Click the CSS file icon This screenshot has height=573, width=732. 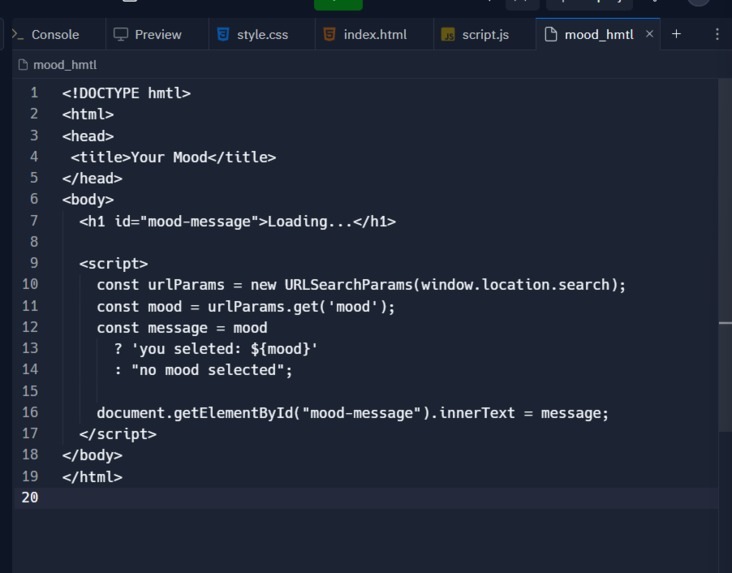tap(223, 34)
